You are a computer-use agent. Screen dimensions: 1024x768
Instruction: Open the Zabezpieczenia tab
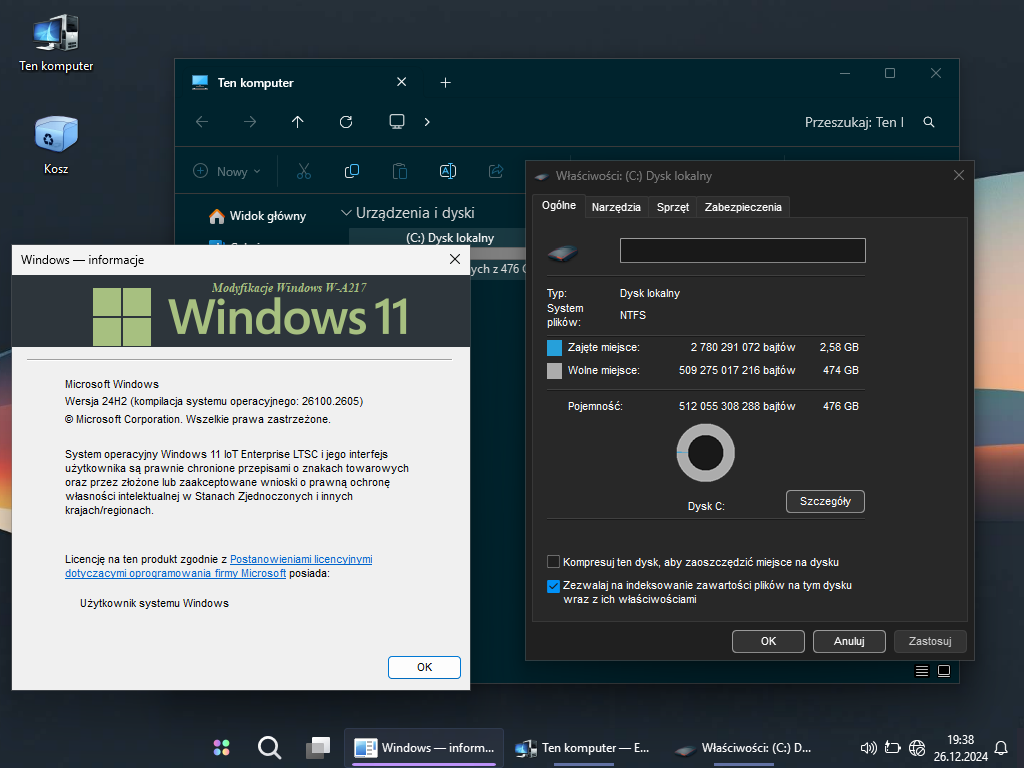(743, 207)
